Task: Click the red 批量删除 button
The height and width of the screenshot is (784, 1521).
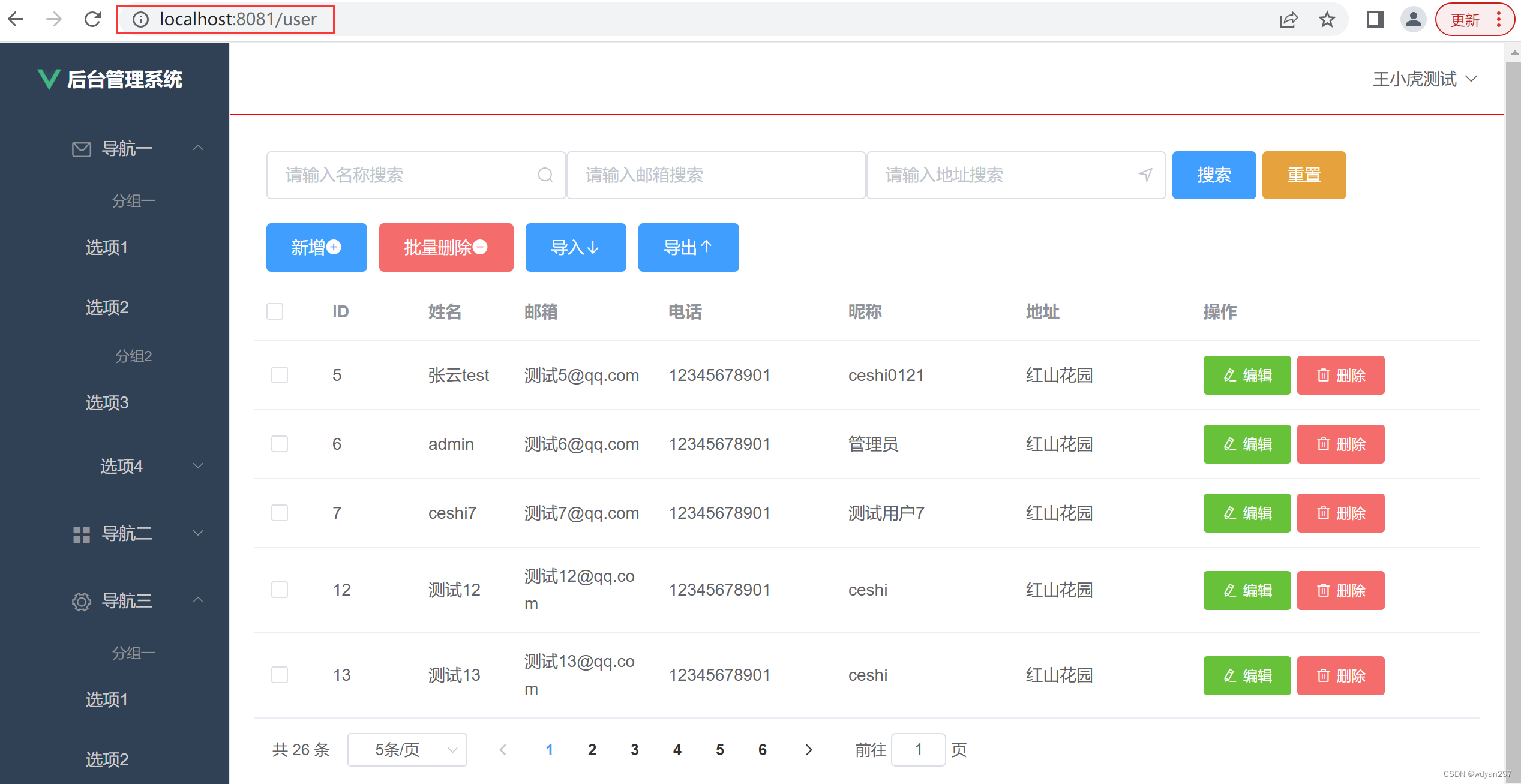Action: [x=446, y=247]
